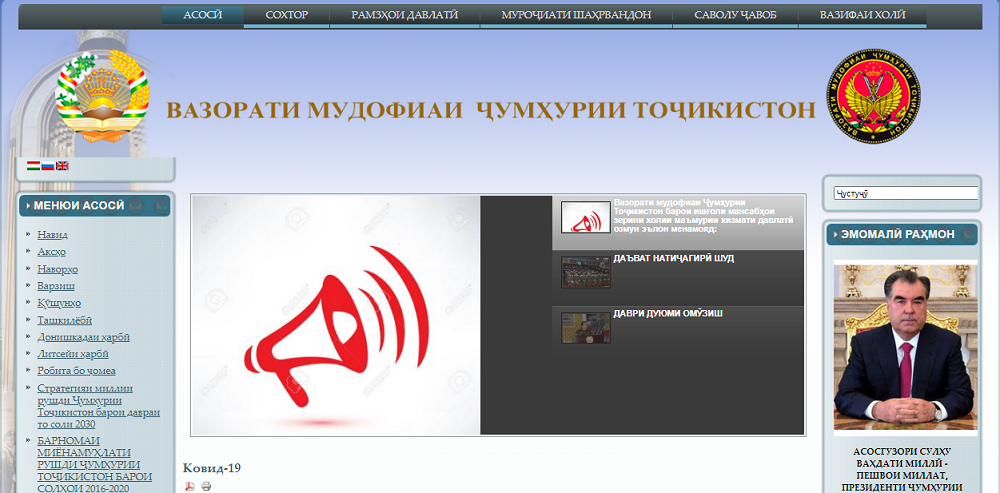
Task: Select the megaphone announcement thumbnail in slider
Action: 585,218
